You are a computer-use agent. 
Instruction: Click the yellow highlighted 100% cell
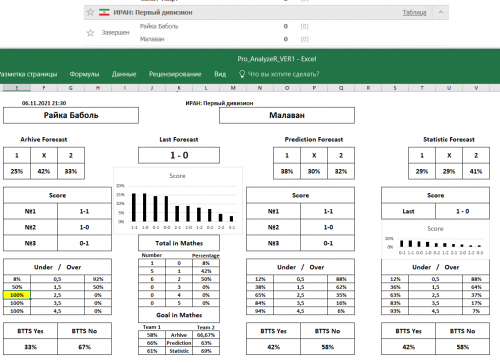pyautogui.click(x=17, y=295)
